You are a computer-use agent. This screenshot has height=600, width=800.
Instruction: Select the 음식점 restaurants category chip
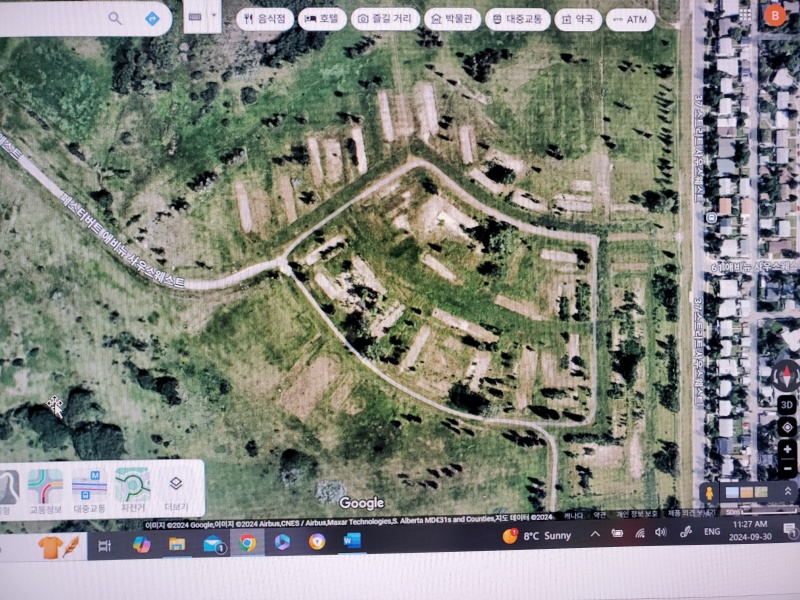264,19
